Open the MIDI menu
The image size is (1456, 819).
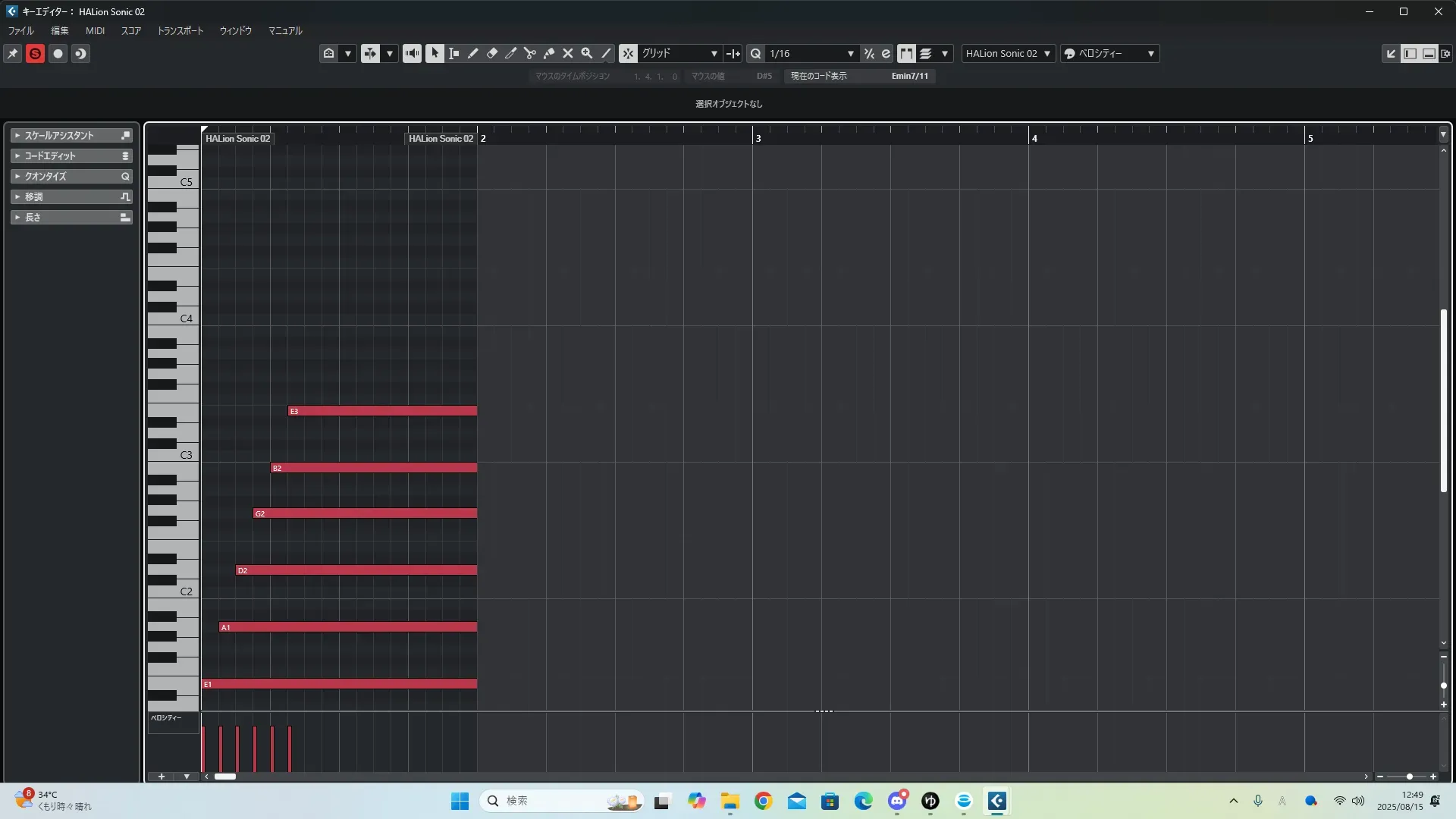click(95, 31)
